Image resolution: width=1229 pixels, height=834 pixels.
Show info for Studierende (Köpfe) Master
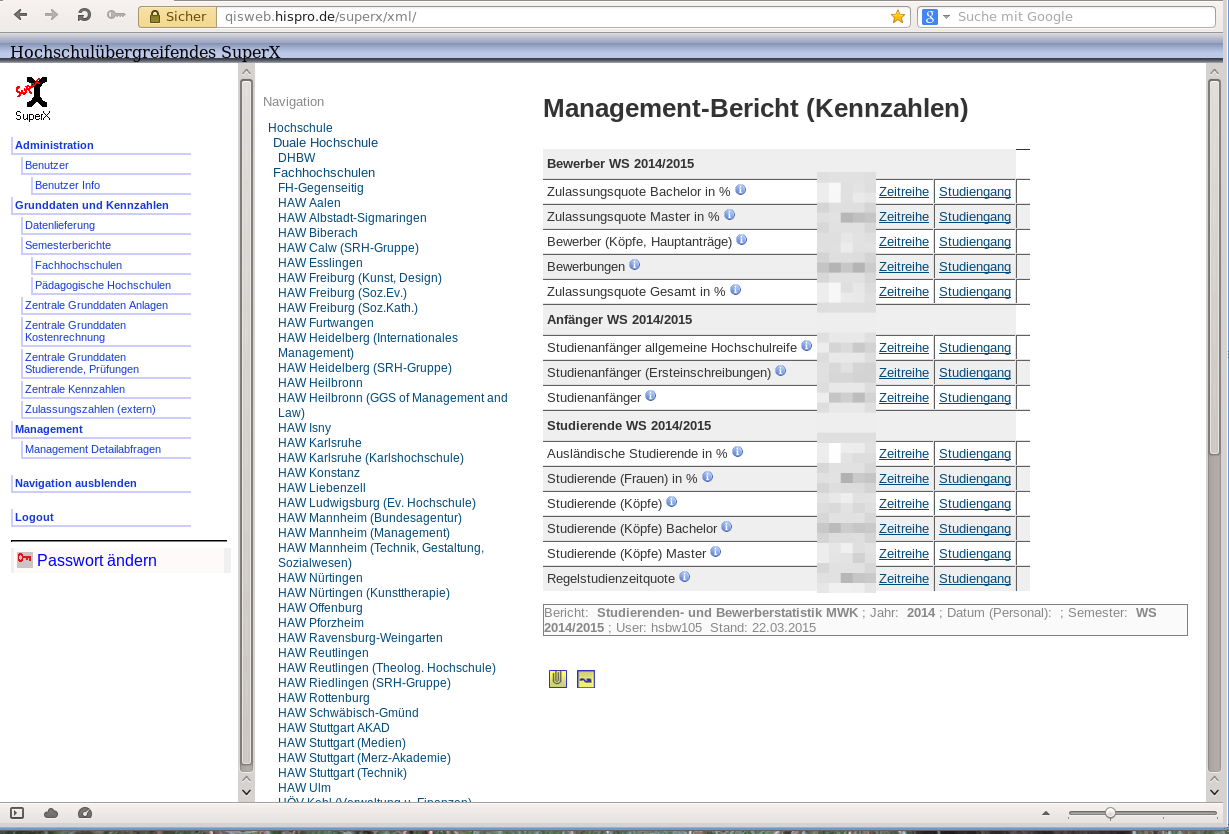click(x=715, y=552)
